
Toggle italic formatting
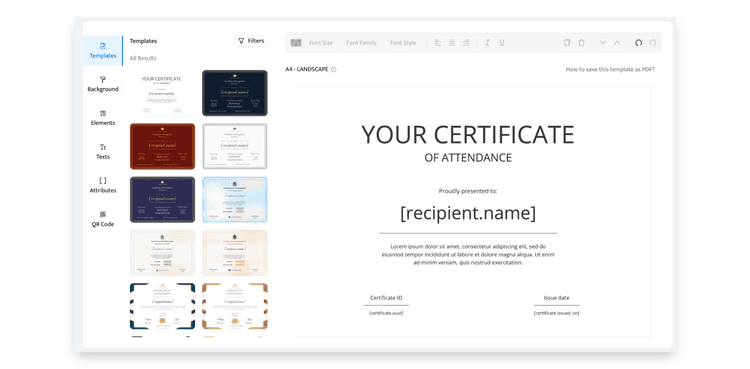click(487, 43)
